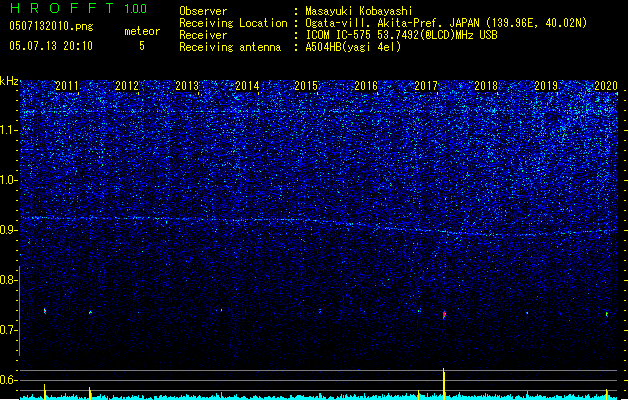Click the HROFFT 1.0.0 title text
Viewport: 629px width, 400px height.
coord(79,8)
